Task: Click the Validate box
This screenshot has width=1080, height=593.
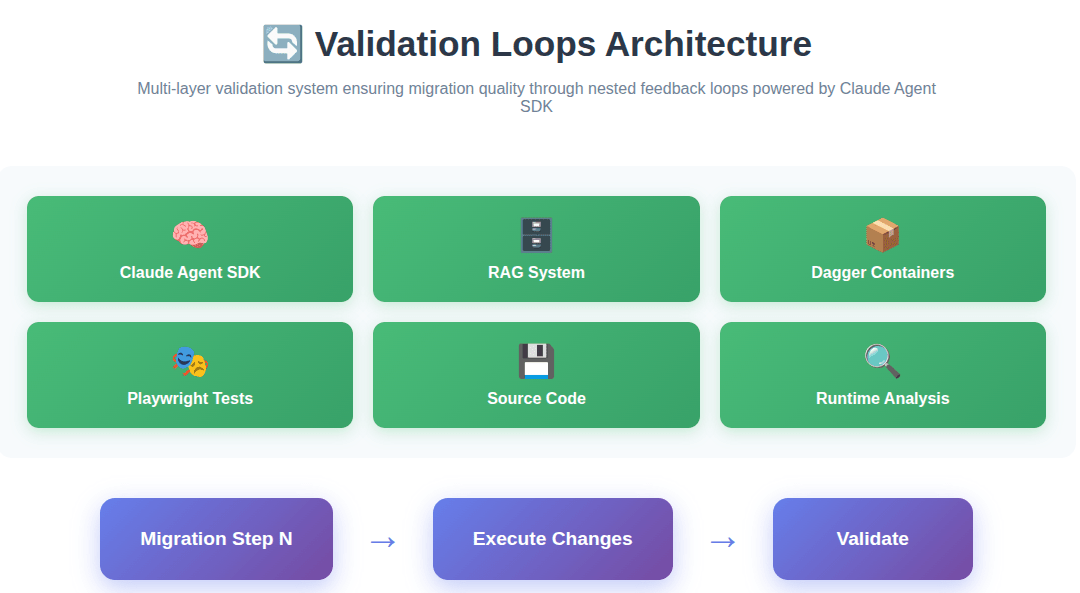Action: coord(872,539)
